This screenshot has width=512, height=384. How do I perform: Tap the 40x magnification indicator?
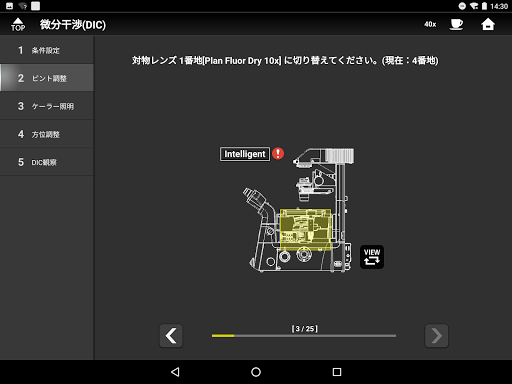[430, 24]
